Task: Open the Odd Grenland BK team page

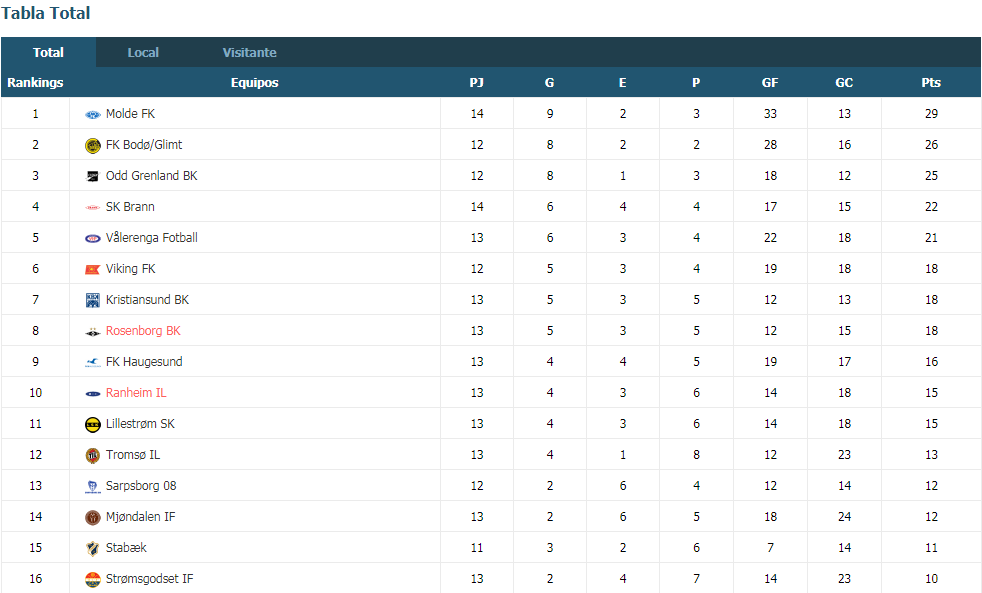Action: (152, 176)
